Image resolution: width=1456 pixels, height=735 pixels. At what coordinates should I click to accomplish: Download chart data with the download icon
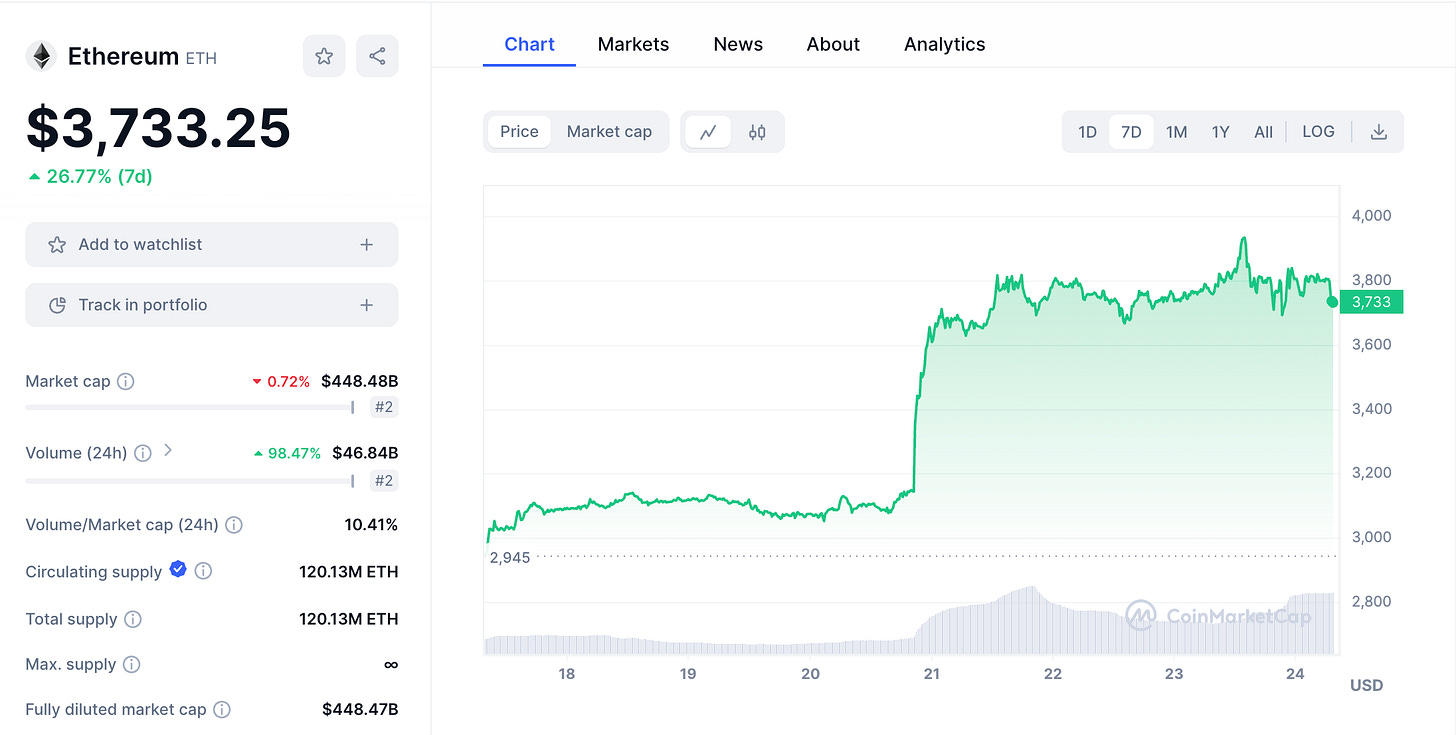pyautogui.click(x=1379, y=132)
